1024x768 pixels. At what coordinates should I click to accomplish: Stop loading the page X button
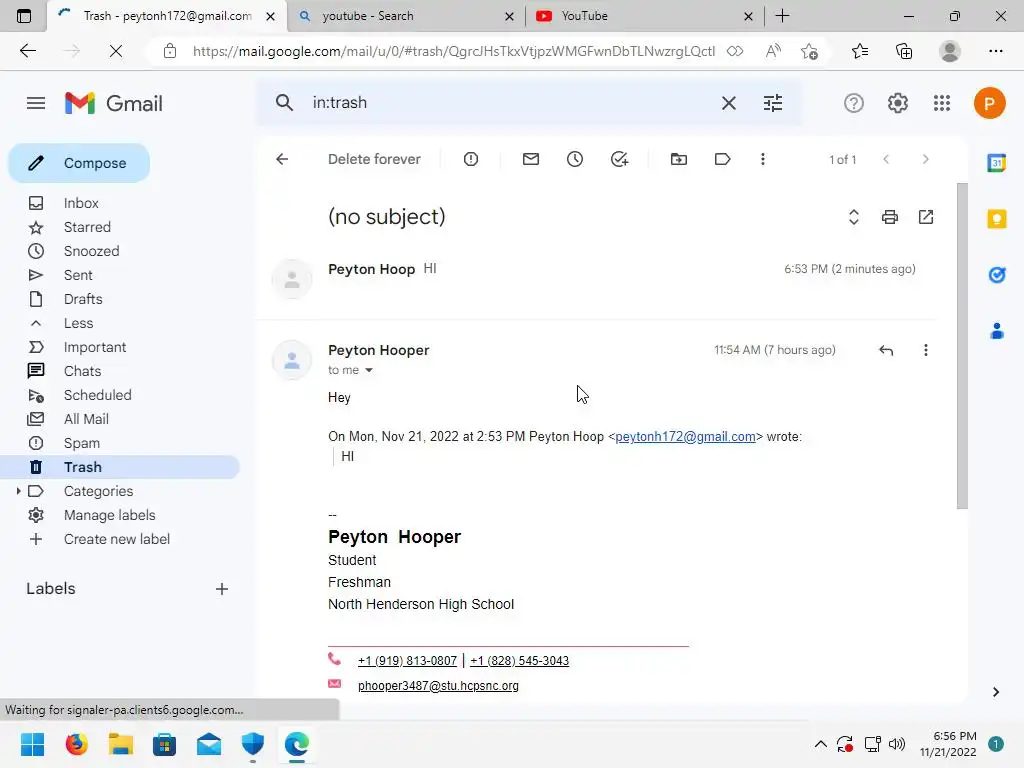[116, 51]
